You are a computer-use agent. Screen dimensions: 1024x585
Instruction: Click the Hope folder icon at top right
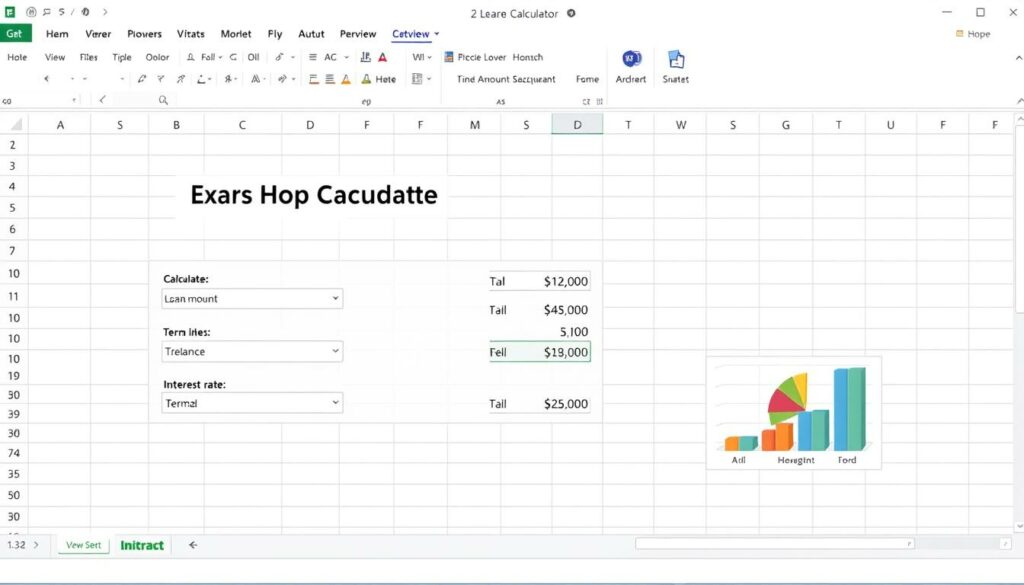(959, 33)
